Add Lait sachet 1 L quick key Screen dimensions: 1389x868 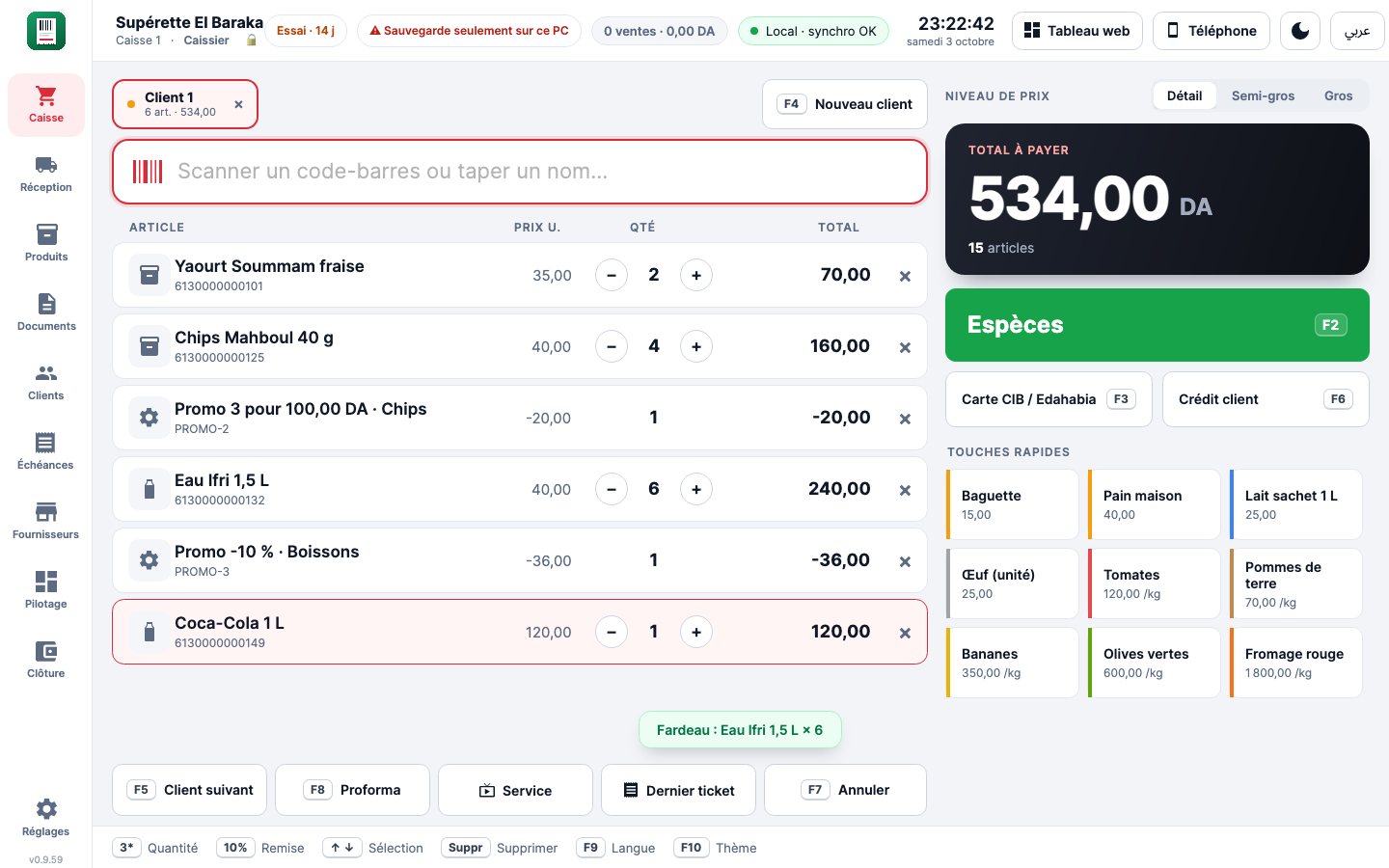(1296, 504)
